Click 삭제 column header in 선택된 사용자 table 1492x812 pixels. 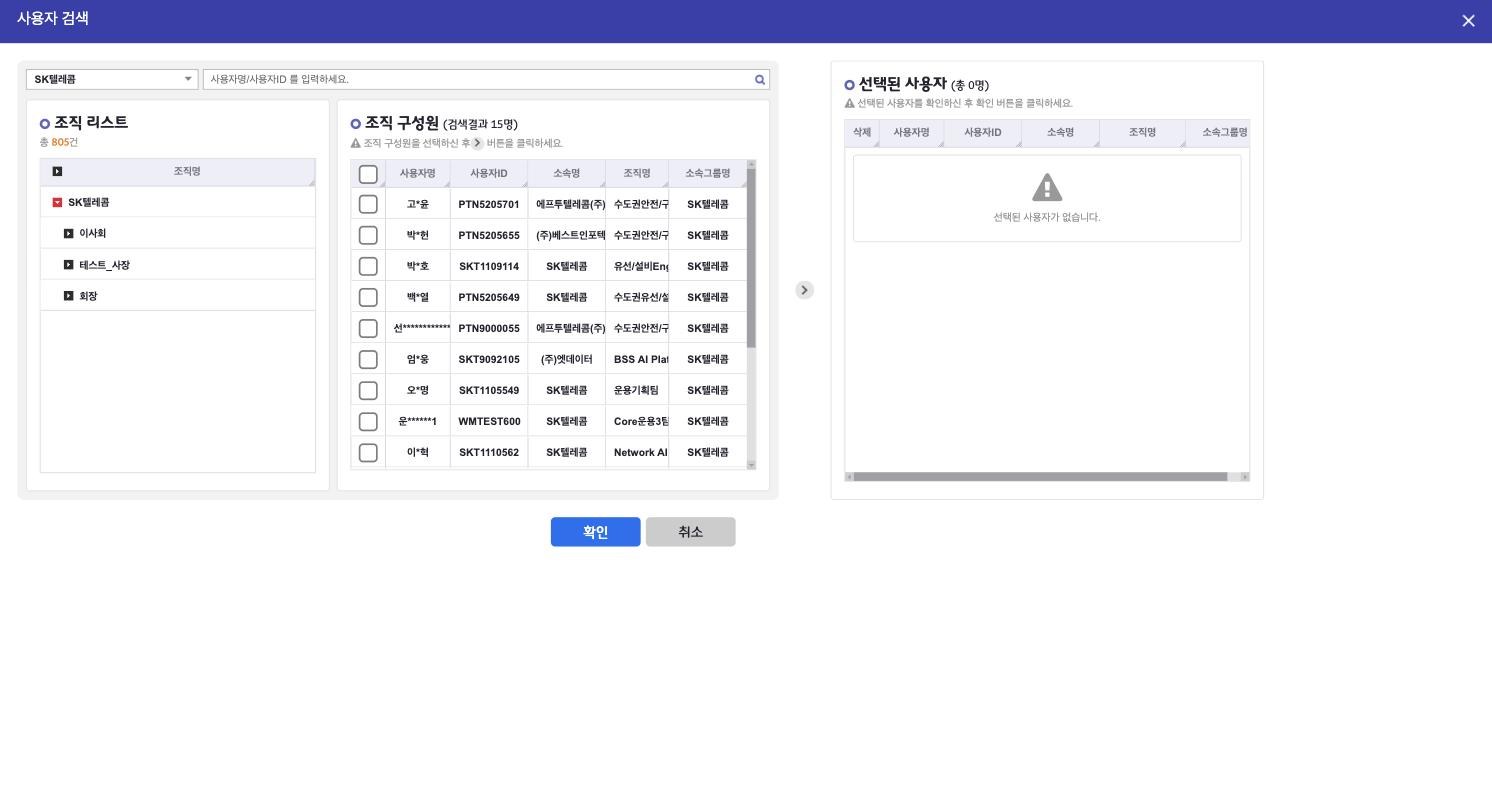[862, 133]
